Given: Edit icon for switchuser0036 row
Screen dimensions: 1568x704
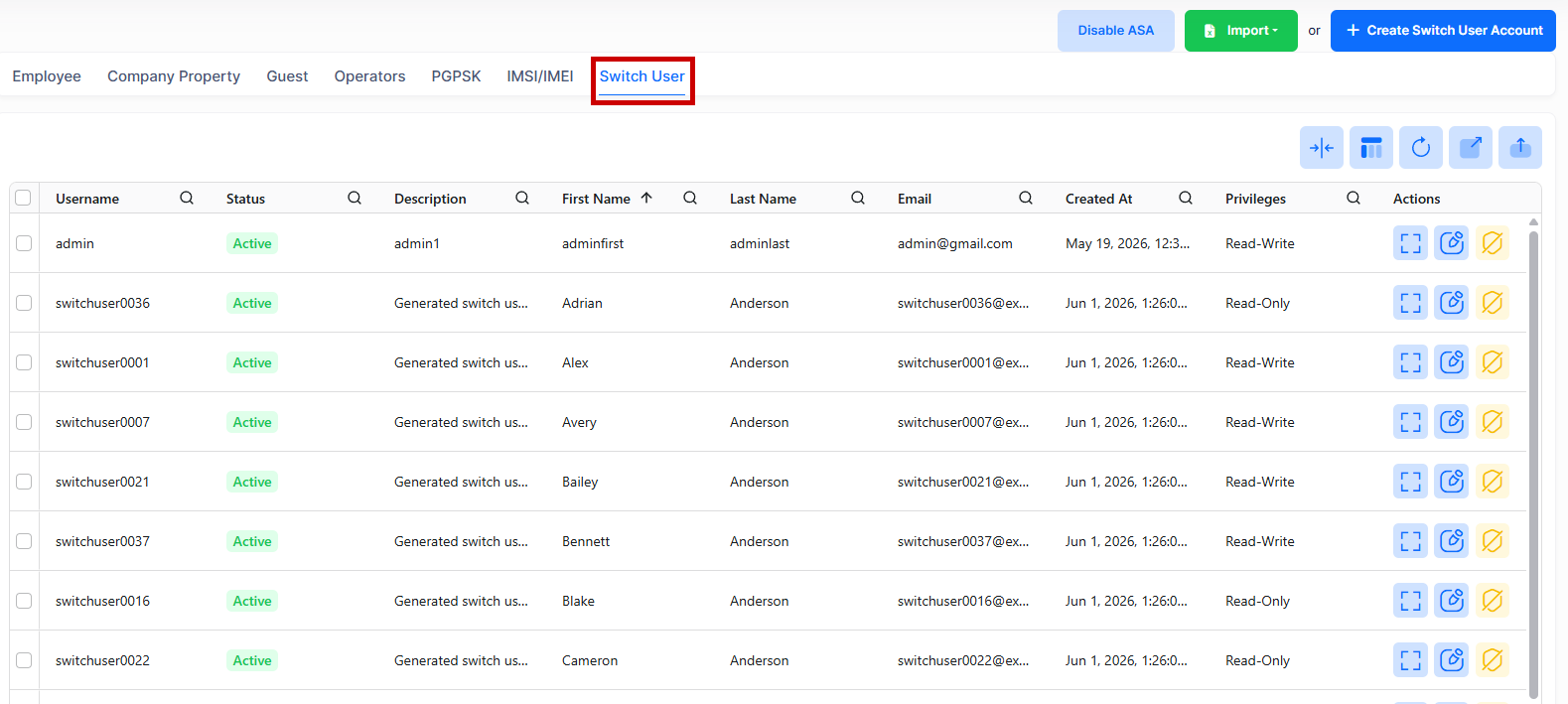Looking at the screenshot, I should pos(1452,303).
